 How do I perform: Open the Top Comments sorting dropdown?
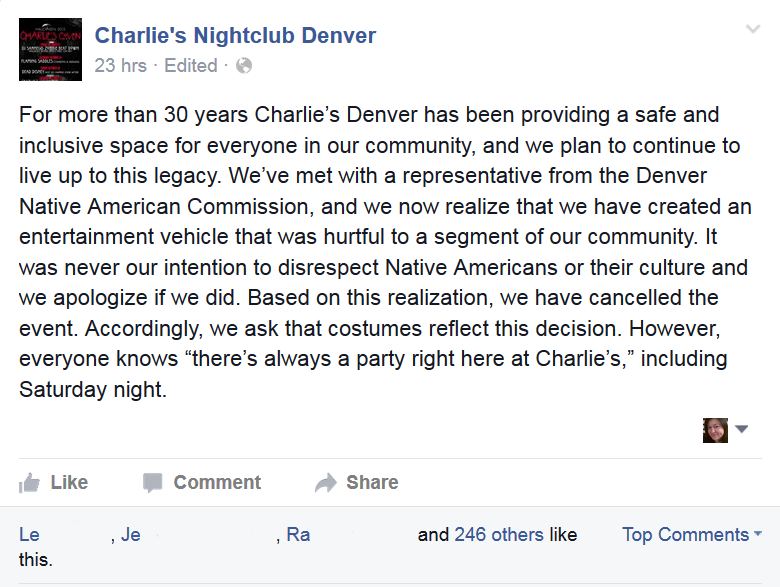pyautogui.click(x=691, y=535)
